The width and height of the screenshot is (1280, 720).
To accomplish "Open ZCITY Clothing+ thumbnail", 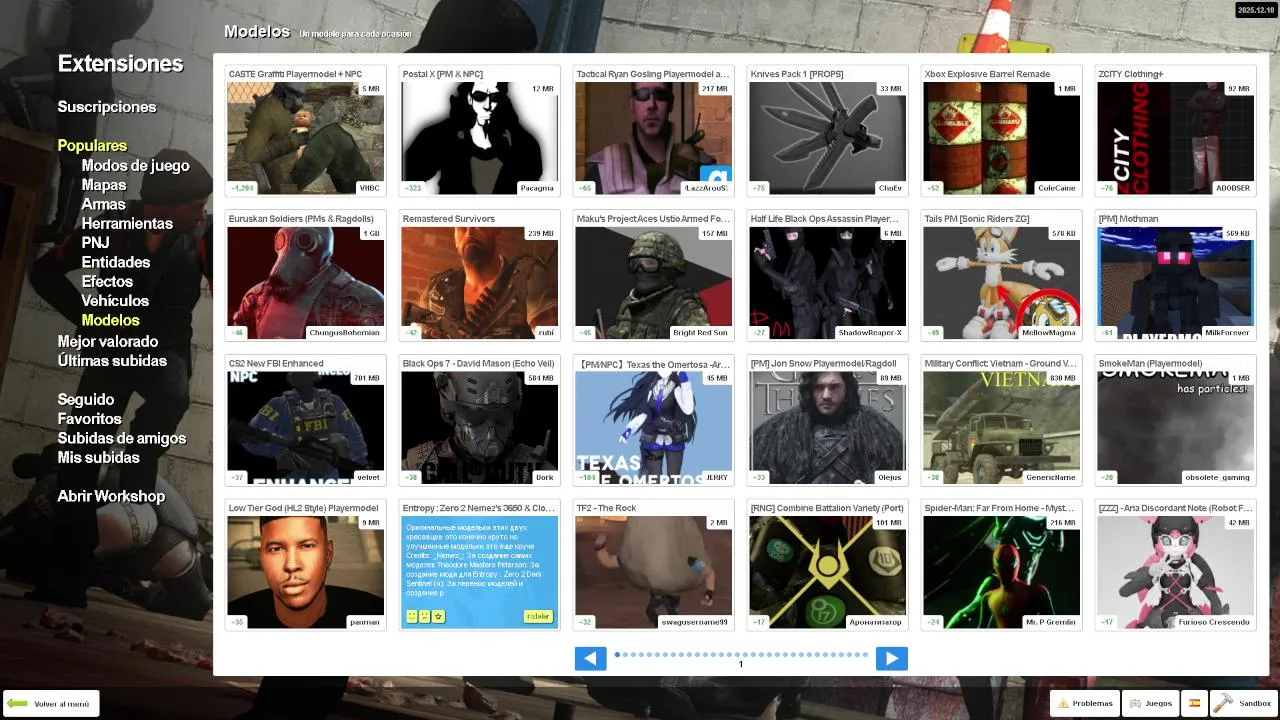I will [1176, 138].
